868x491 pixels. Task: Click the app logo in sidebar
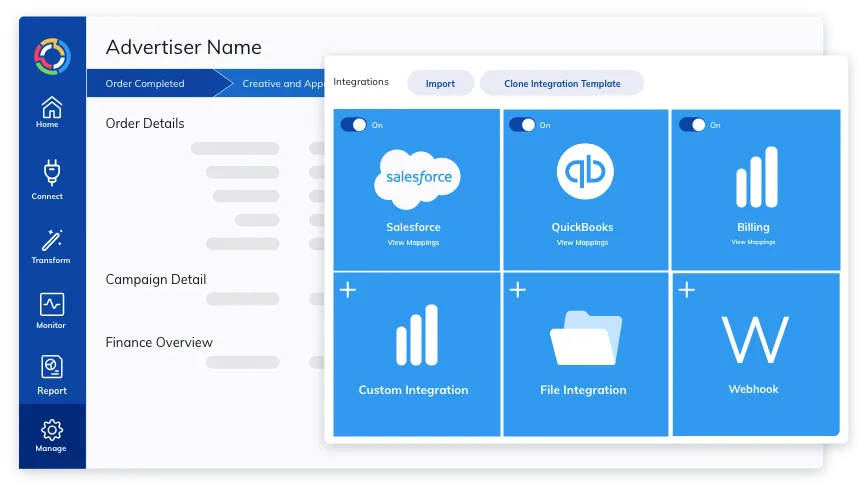click(52, 56)
